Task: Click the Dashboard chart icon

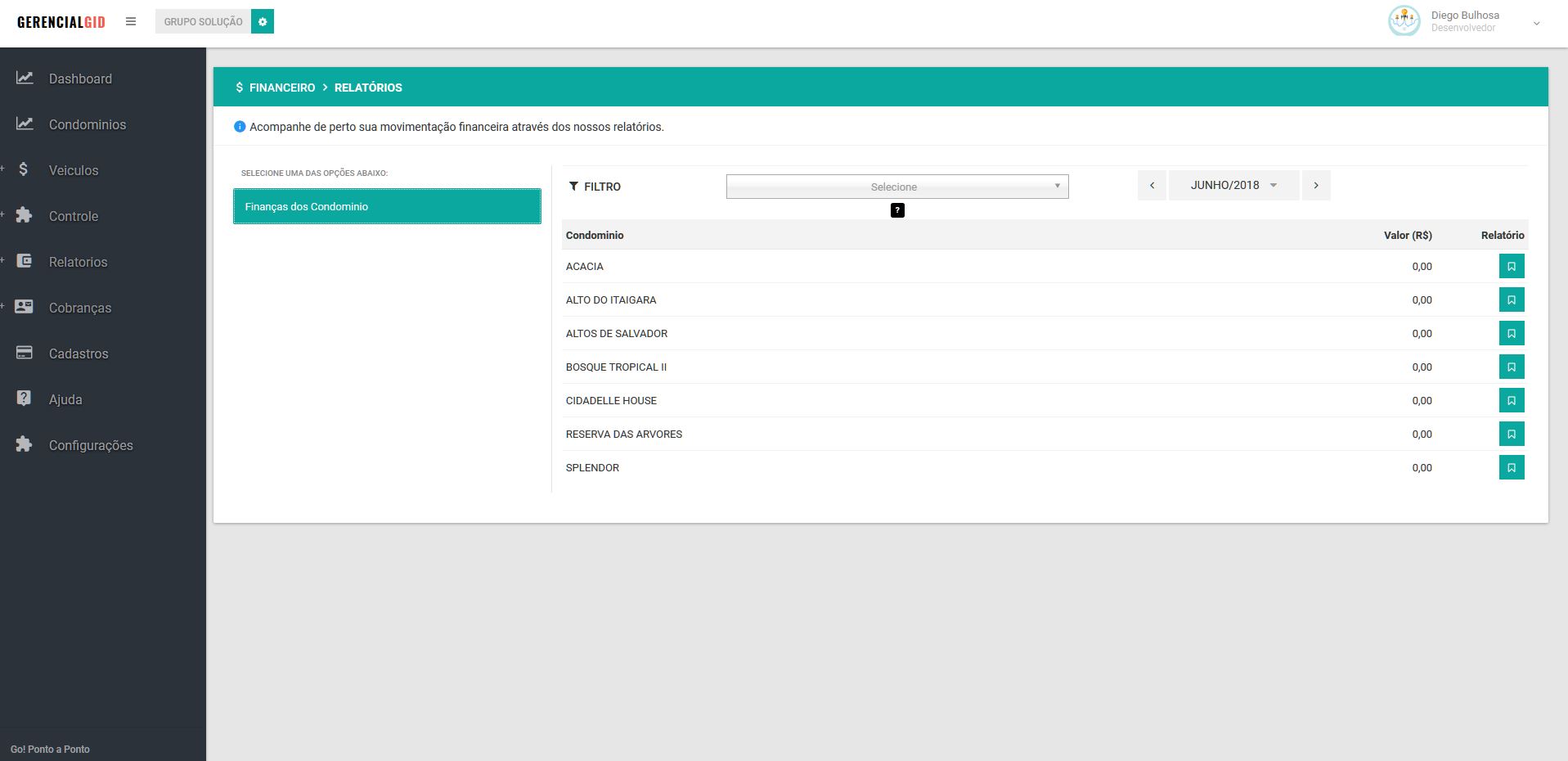Action: pyautogui.click(x=25, y=78)
